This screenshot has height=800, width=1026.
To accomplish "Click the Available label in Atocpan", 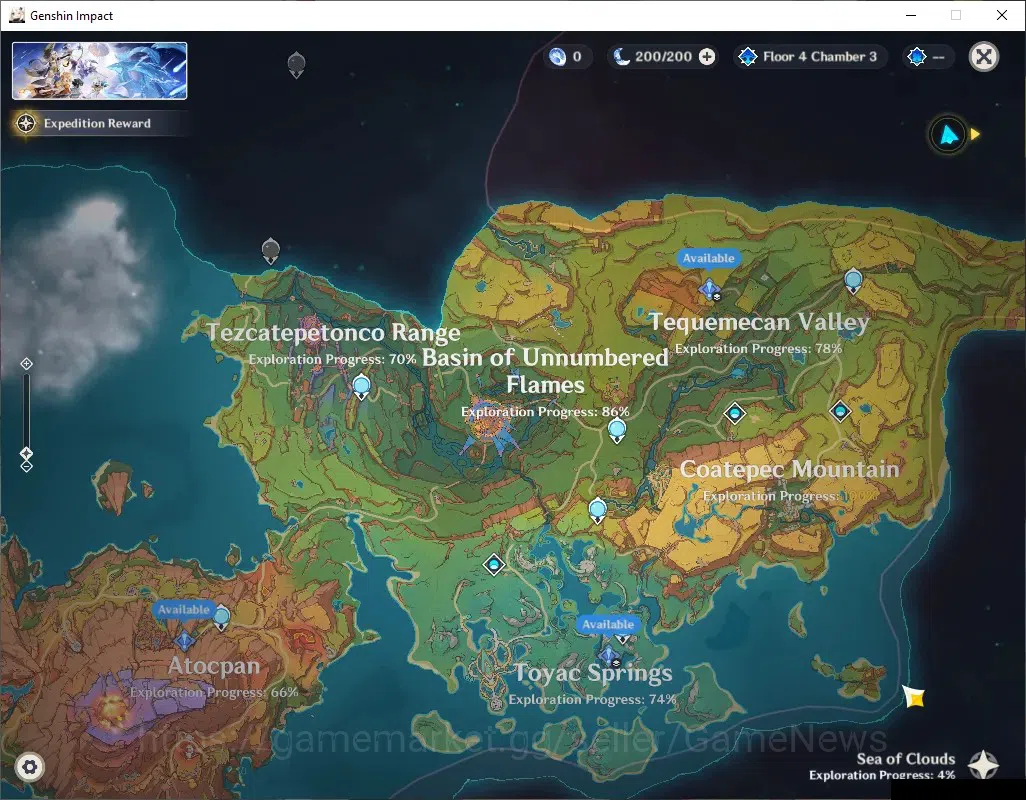I will click(184, 609).
